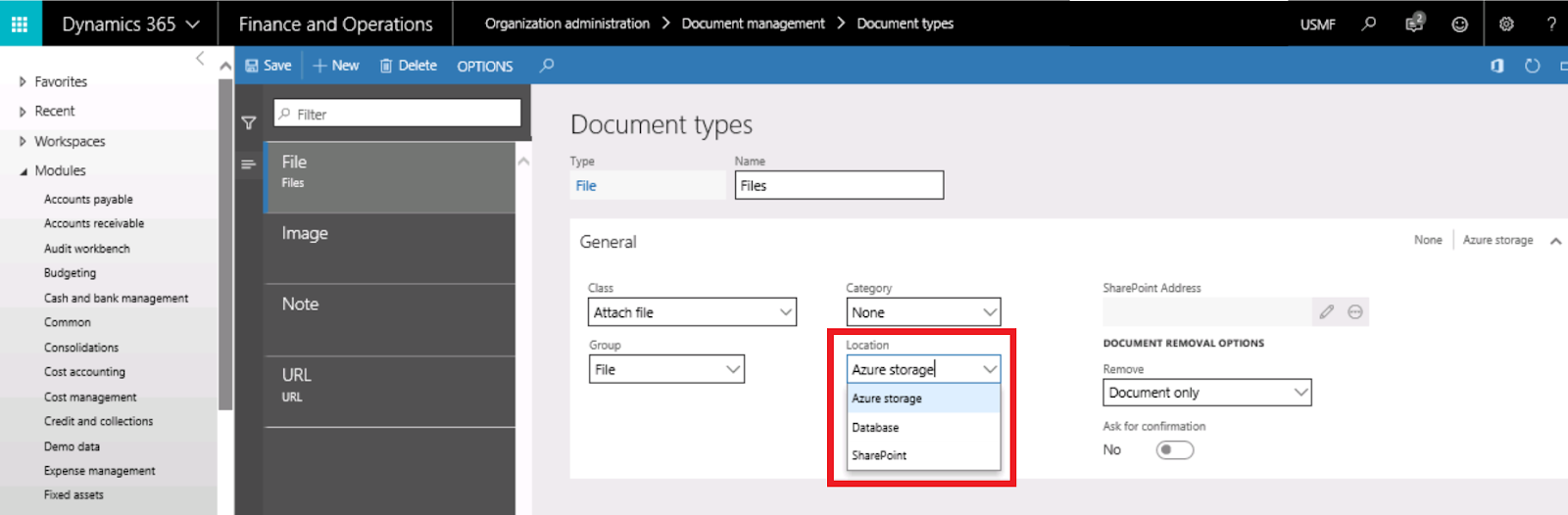Select Database in Location list
This screenshot has height=515, width=1568.
875,428
